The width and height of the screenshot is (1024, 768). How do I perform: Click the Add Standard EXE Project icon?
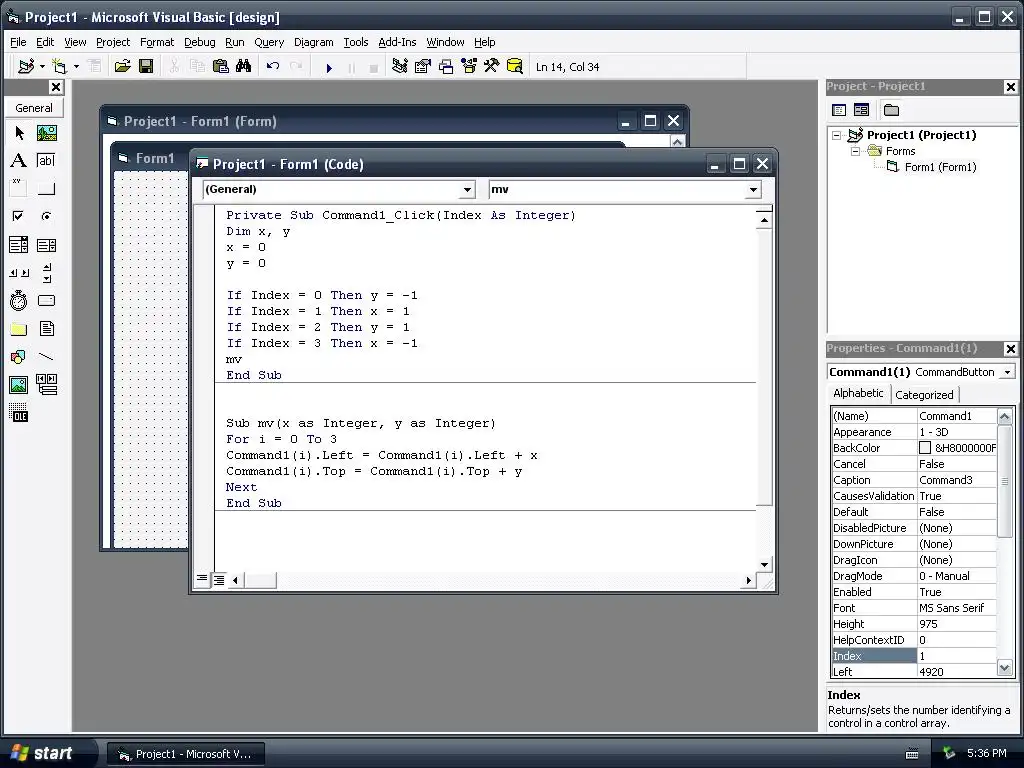(x=26, y=67)
